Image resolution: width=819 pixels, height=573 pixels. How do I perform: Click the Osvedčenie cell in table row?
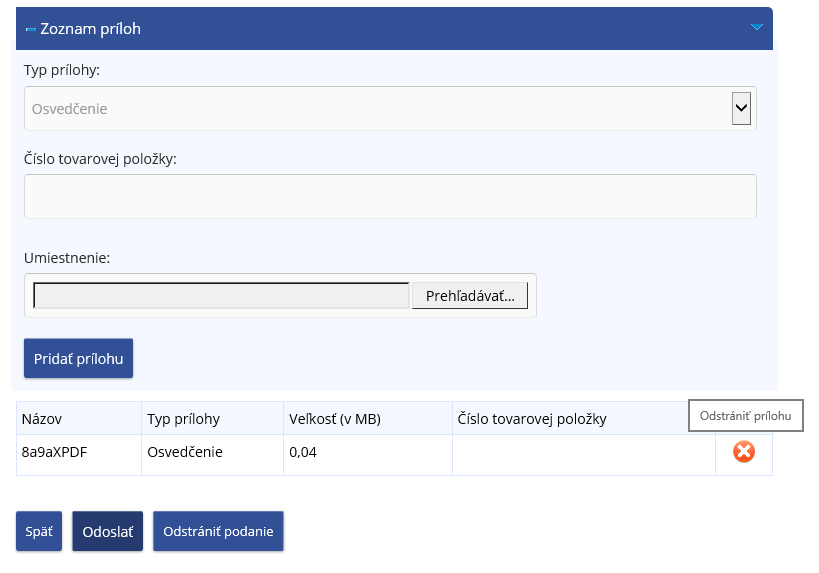click(x=185, y=452)
